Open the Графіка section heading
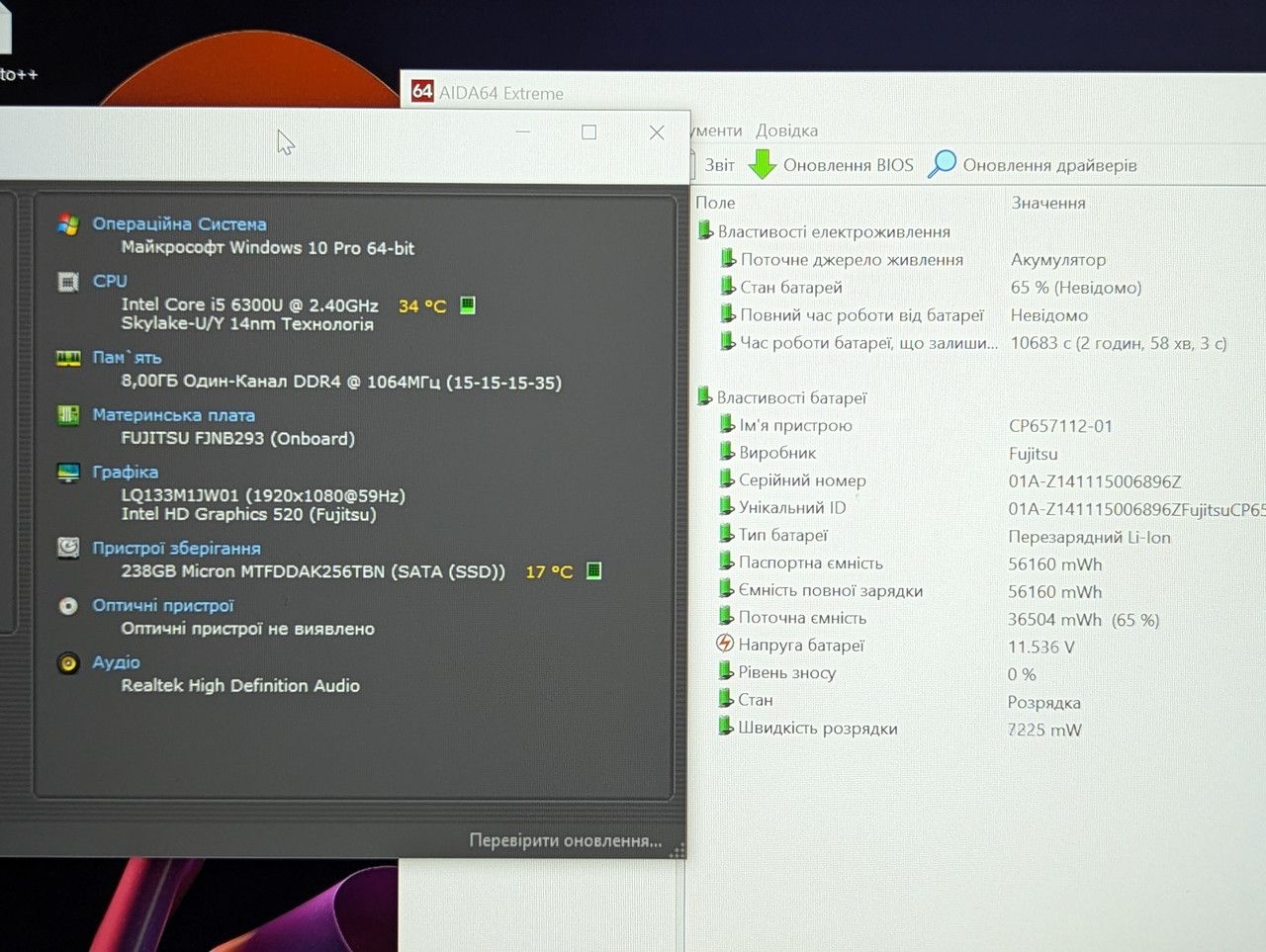The height and width of the screenshot is (952, 1266). [x=125, y=472]
